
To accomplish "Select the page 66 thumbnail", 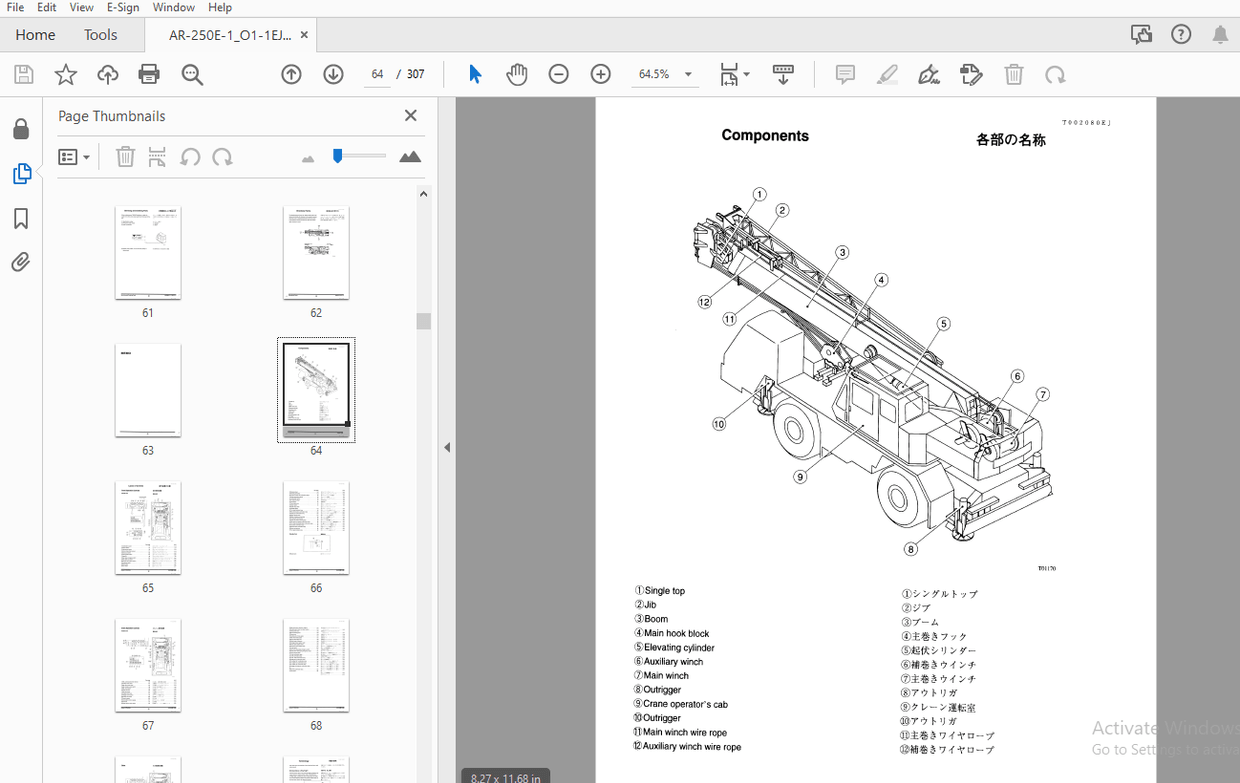I will pyautogui.click(x=316, y=528).
